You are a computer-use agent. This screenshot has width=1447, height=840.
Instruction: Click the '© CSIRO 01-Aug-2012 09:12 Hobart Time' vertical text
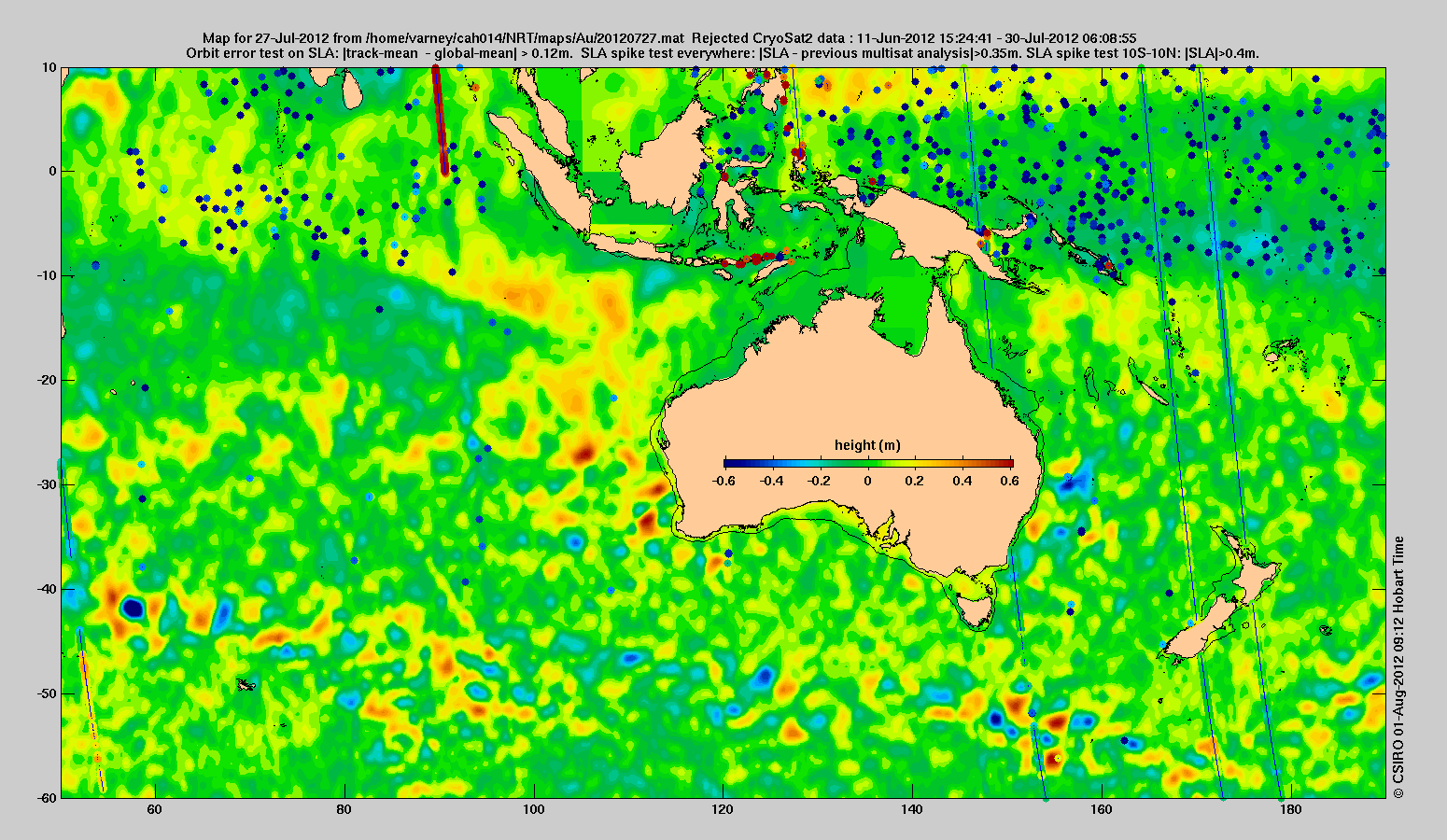pos(1398,666)
